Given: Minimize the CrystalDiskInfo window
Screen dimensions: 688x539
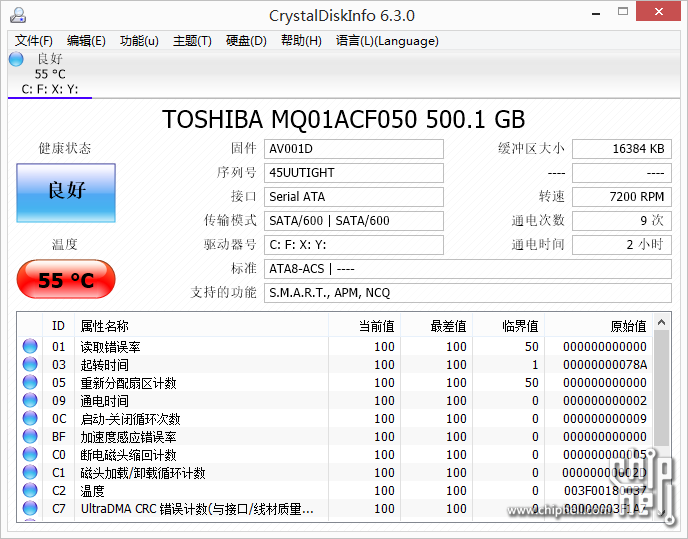Looking at the screenshot, I should click(x=596, y=14).
